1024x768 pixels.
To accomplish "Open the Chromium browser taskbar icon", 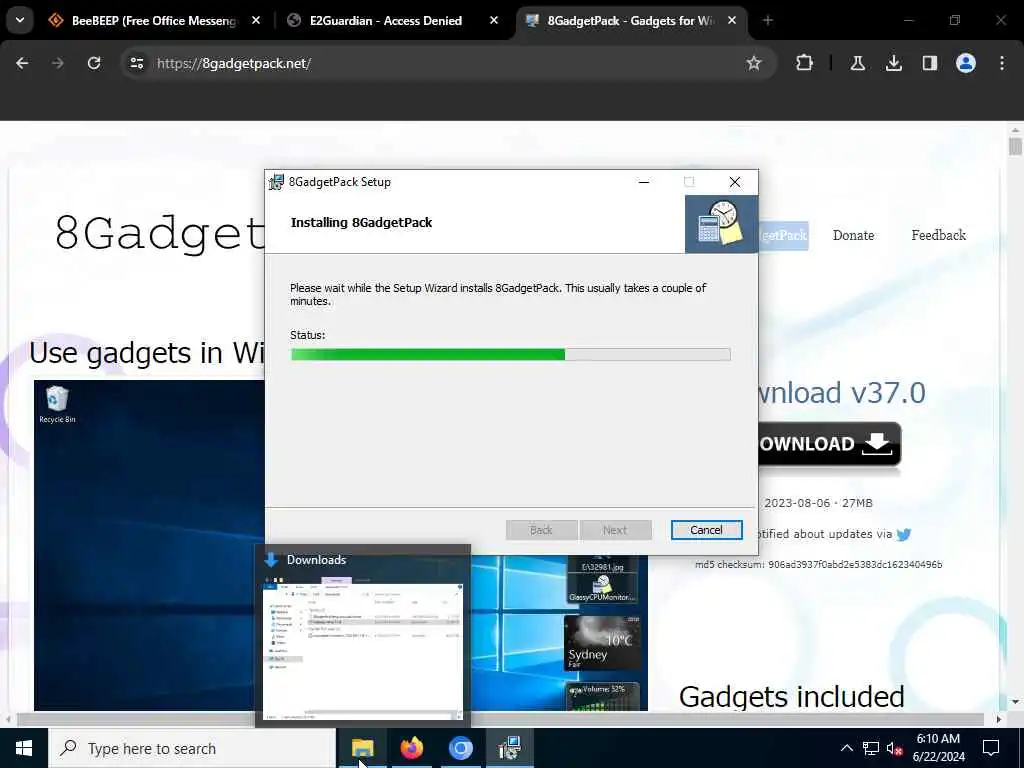I will pyautogui.click(x=460, y=748).
